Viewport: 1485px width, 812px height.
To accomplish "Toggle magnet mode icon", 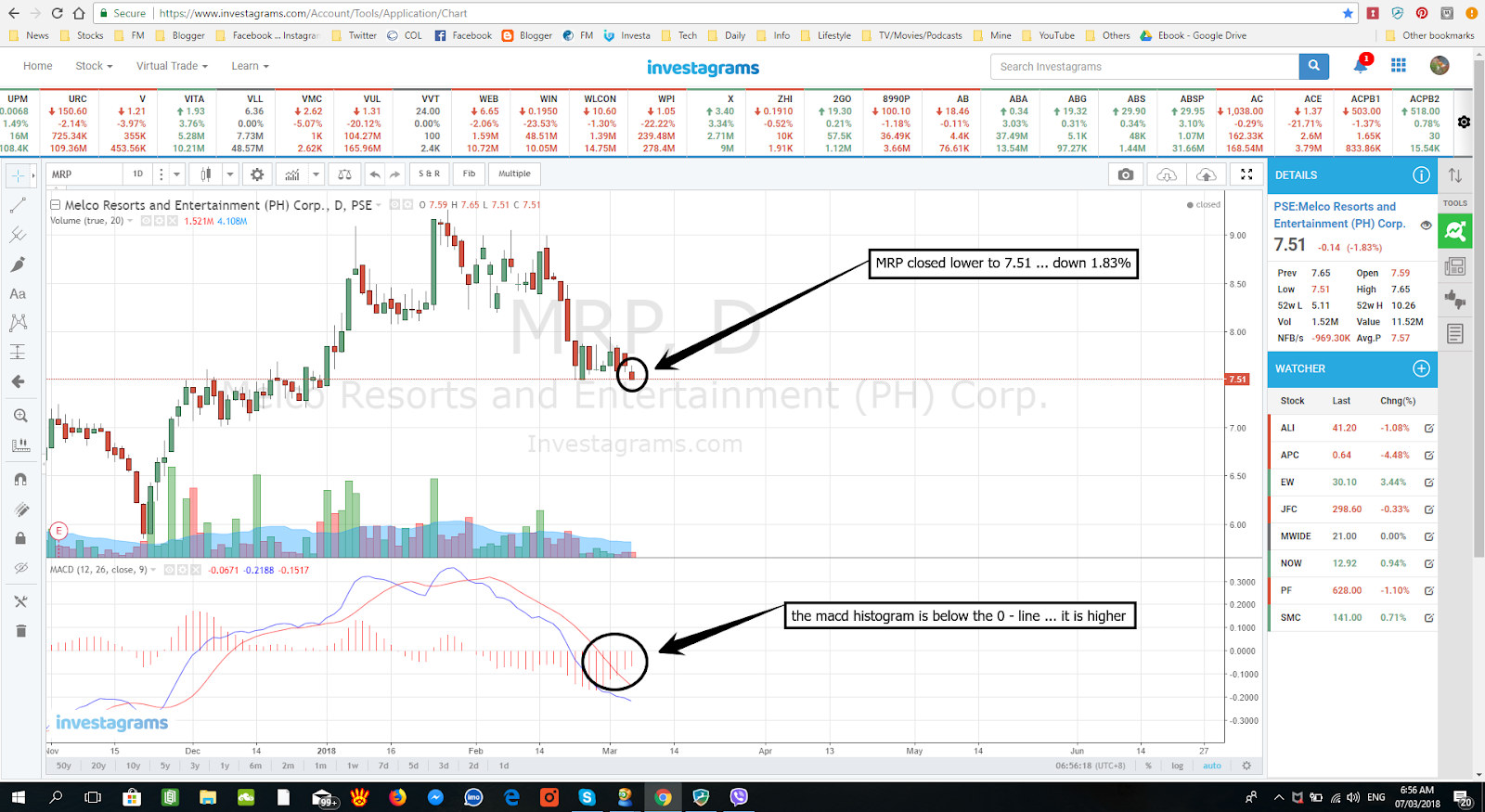I will point(20,480).
